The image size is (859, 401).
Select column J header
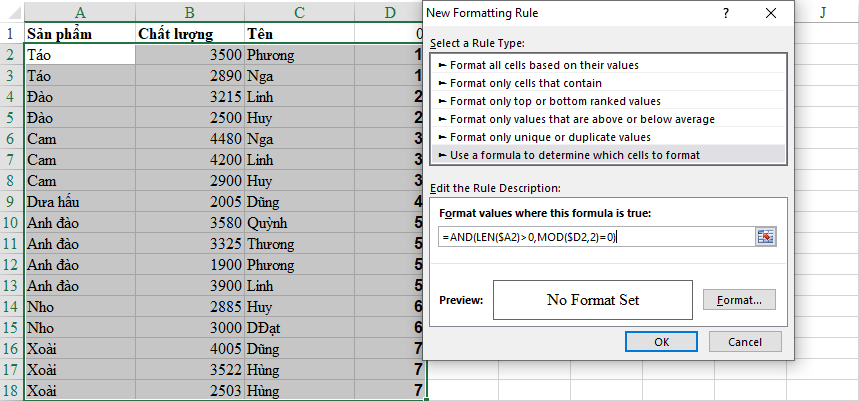coord(823,12)
